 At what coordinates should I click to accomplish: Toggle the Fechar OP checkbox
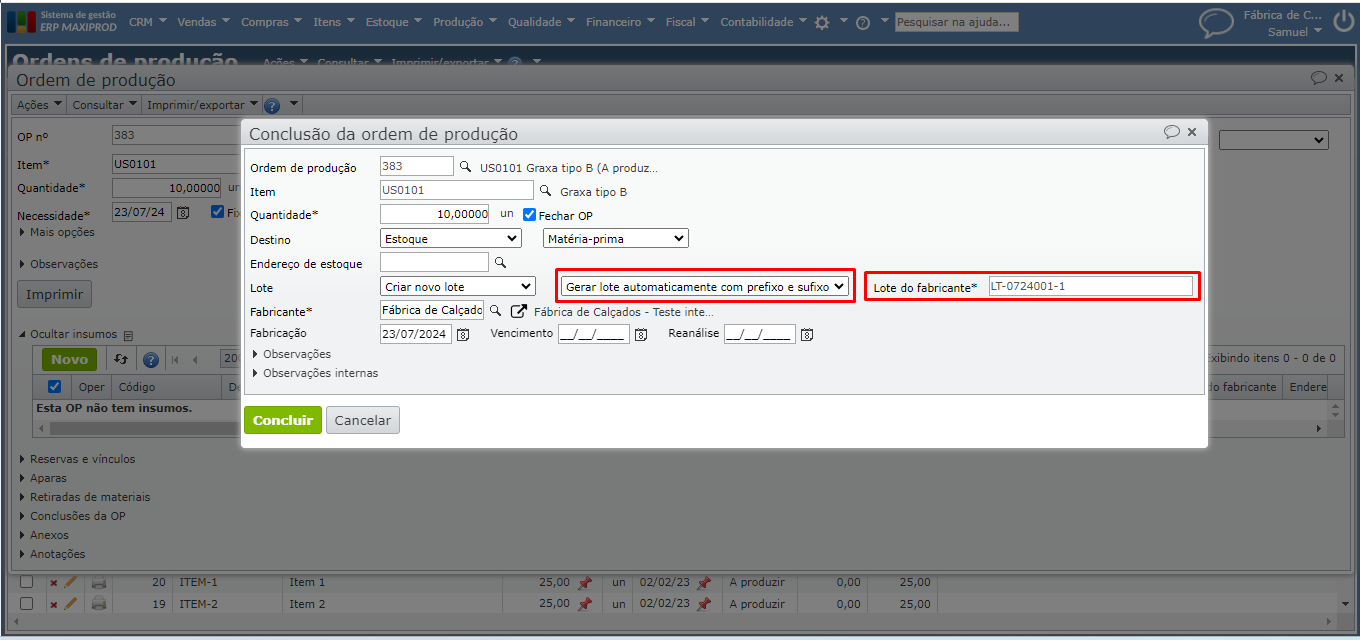(x=530, y=214)
